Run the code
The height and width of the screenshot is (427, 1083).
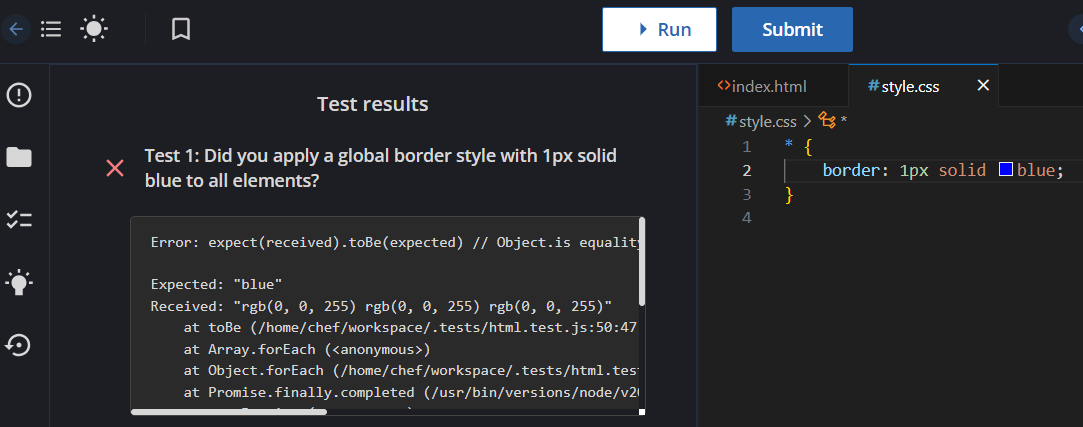[659, 30]
